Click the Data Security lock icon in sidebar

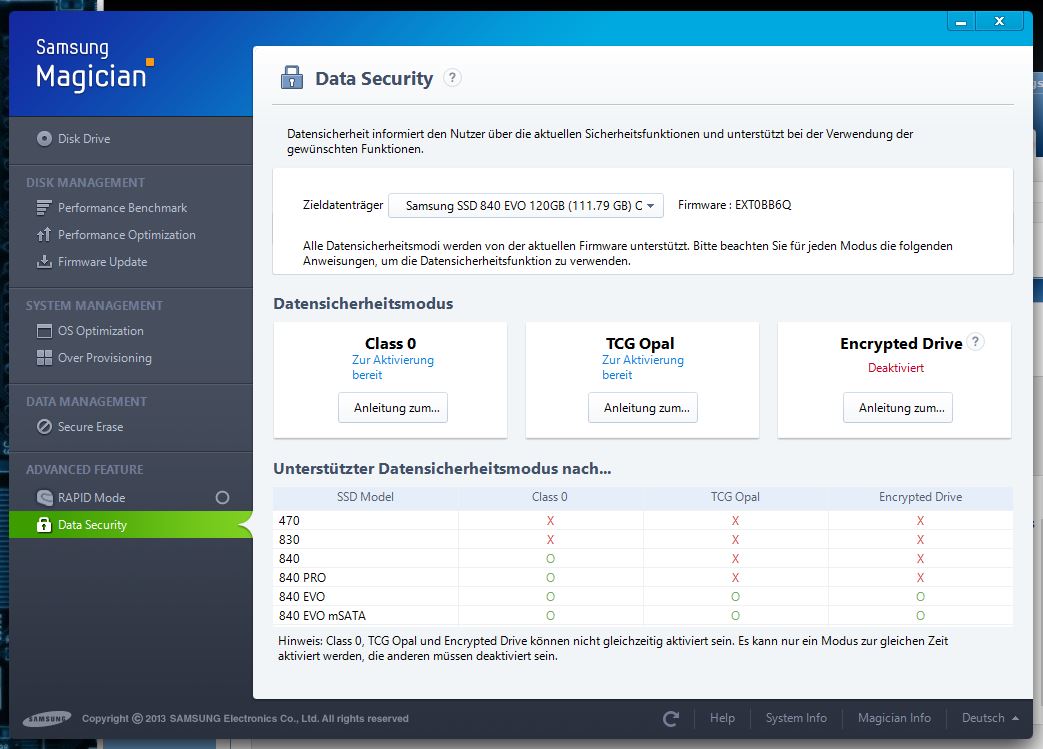(44, 524)
